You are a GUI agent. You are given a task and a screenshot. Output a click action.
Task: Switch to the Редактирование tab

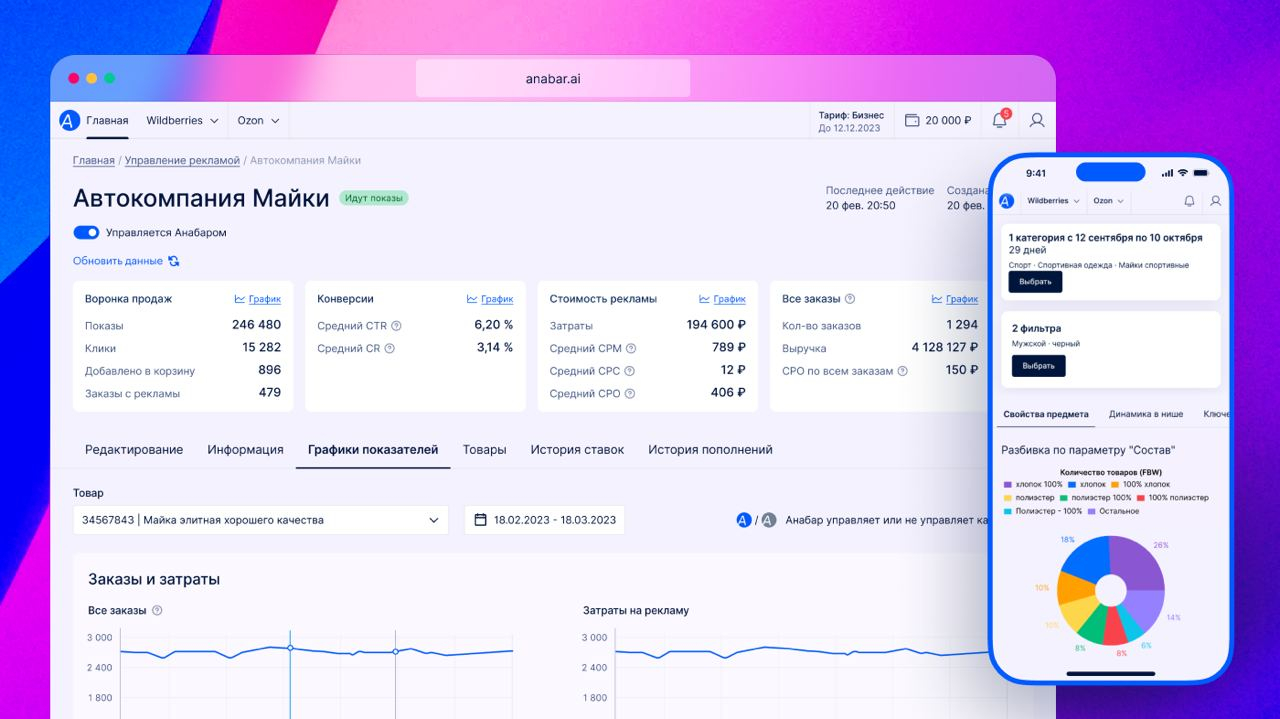[134, 450]
